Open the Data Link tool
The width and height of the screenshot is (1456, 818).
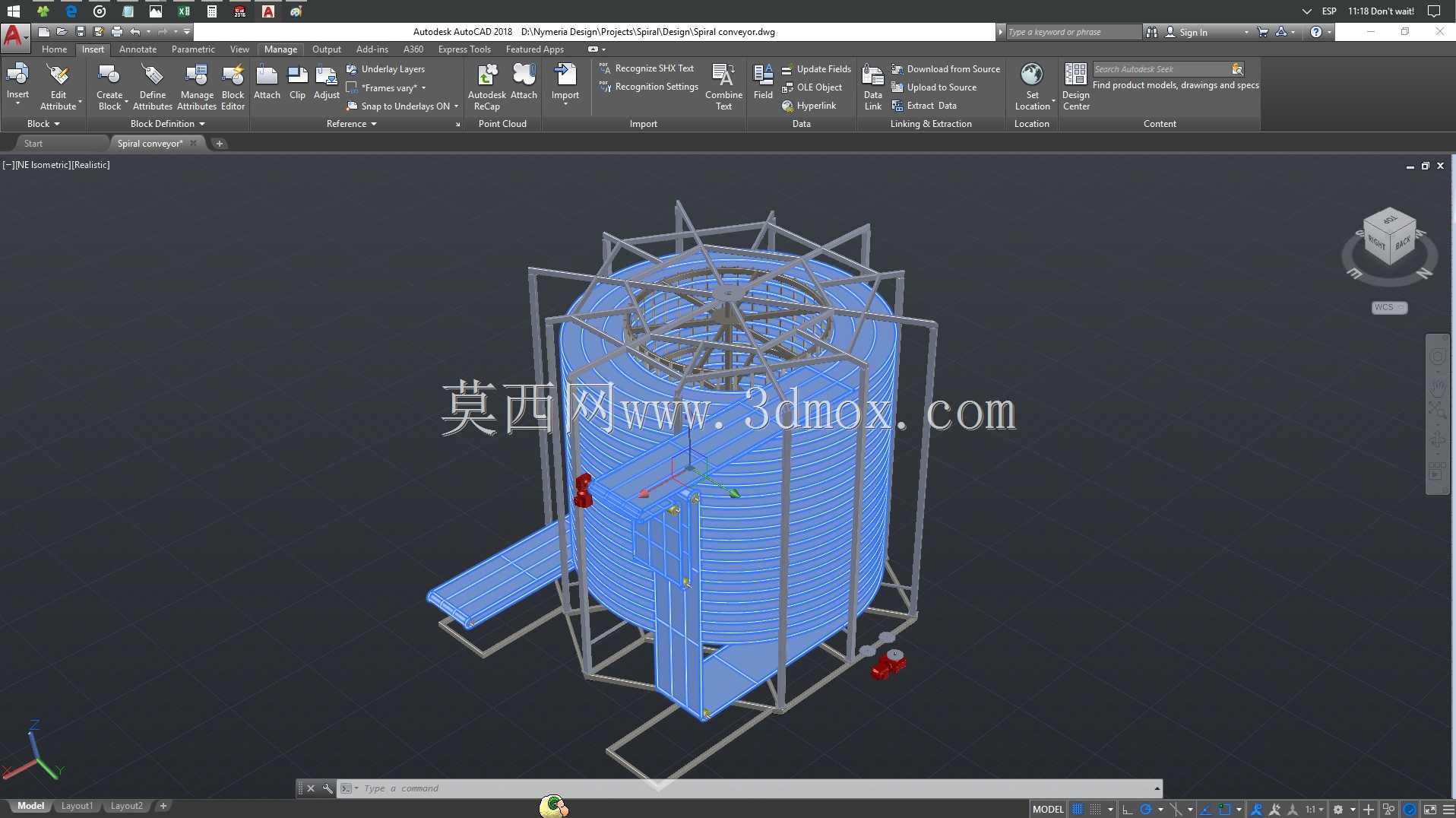click(x=873, y=87)
